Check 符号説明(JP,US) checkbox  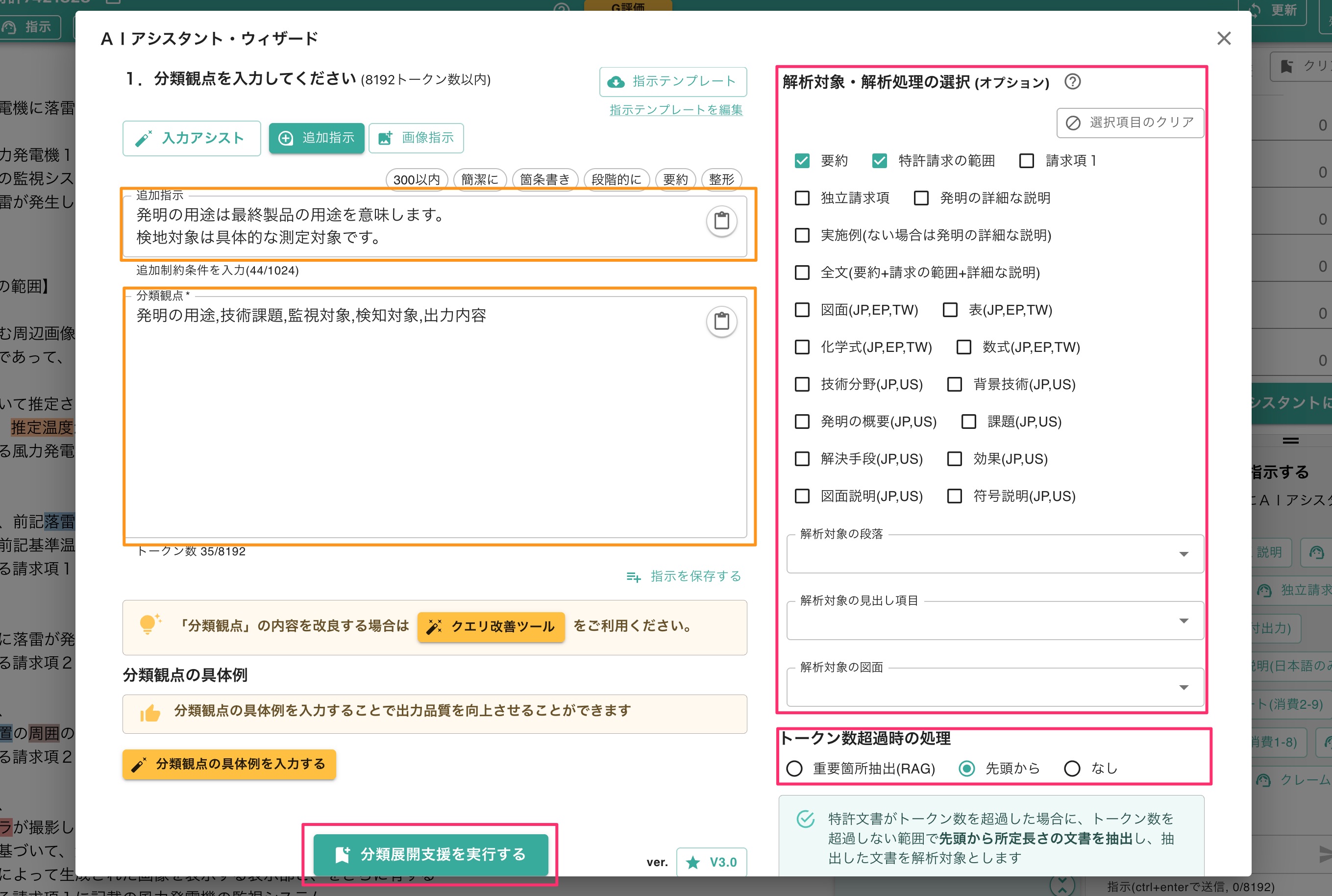point(955,496)
